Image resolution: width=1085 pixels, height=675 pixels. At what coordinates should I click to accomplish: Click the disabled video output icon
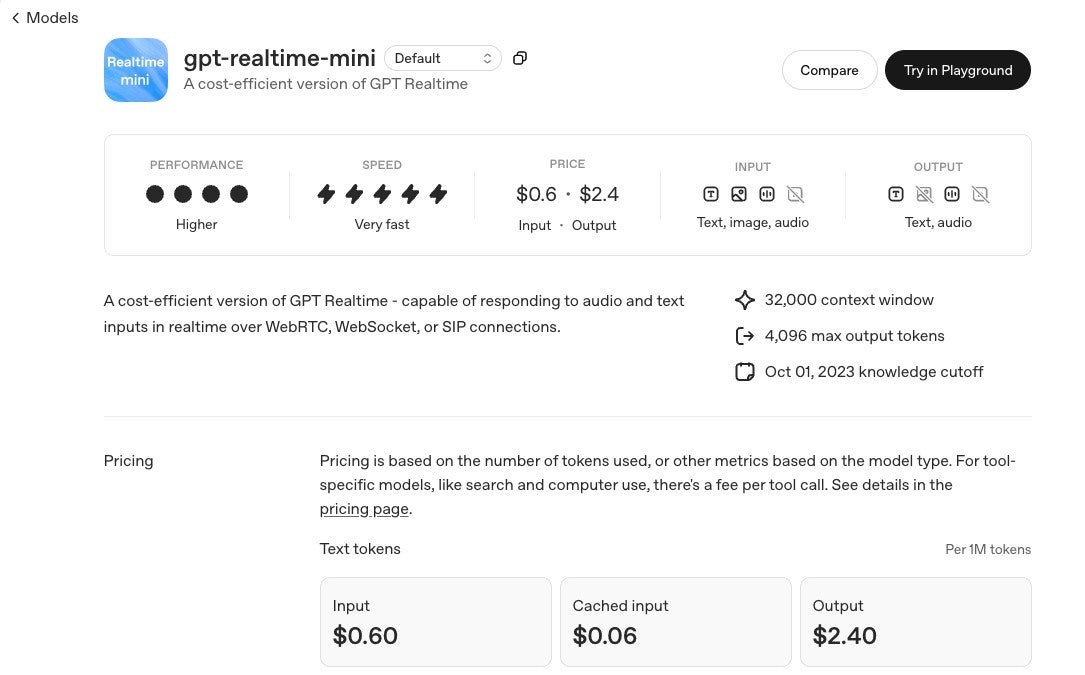coord(980,194)
